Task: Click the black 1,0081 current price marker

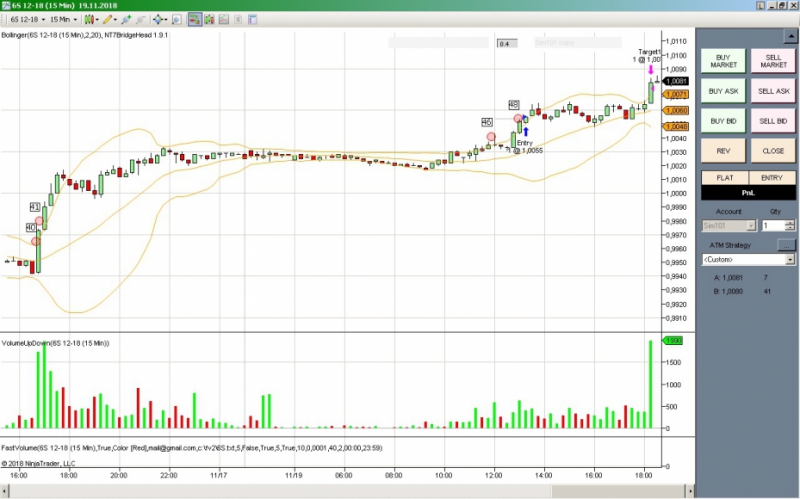Action: click(677, 81)
